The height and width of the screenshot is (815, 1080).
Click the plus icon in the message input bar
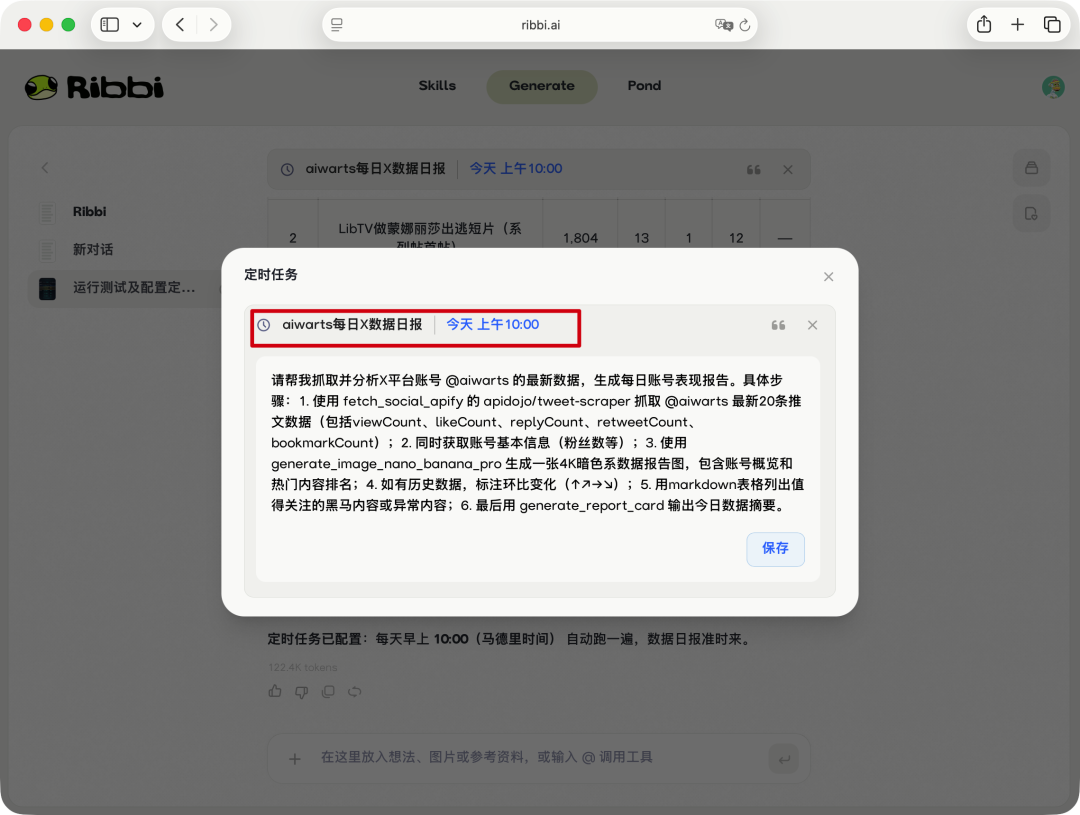click(x=294, y=758)
